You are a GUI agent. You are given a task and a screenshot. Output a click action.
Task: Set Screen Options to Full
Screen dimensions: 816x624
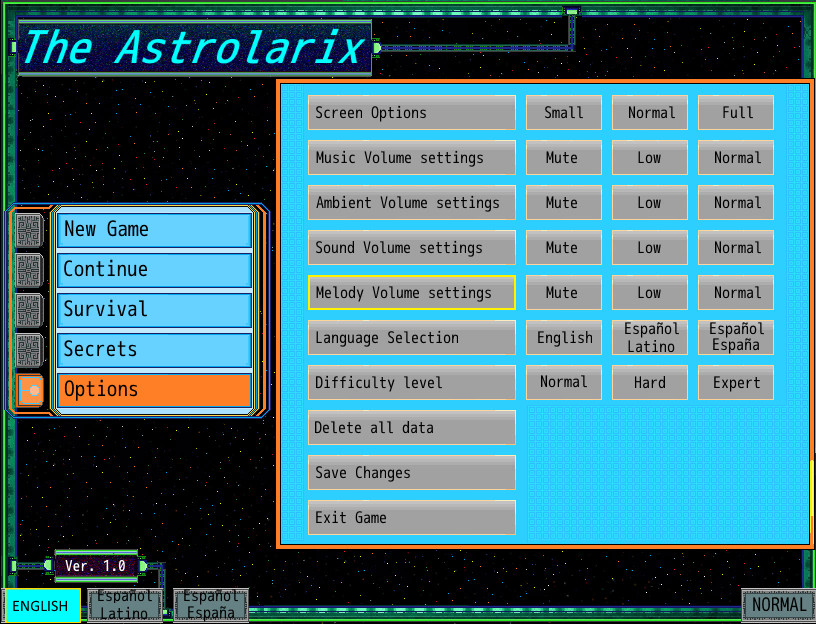(735, 112)
